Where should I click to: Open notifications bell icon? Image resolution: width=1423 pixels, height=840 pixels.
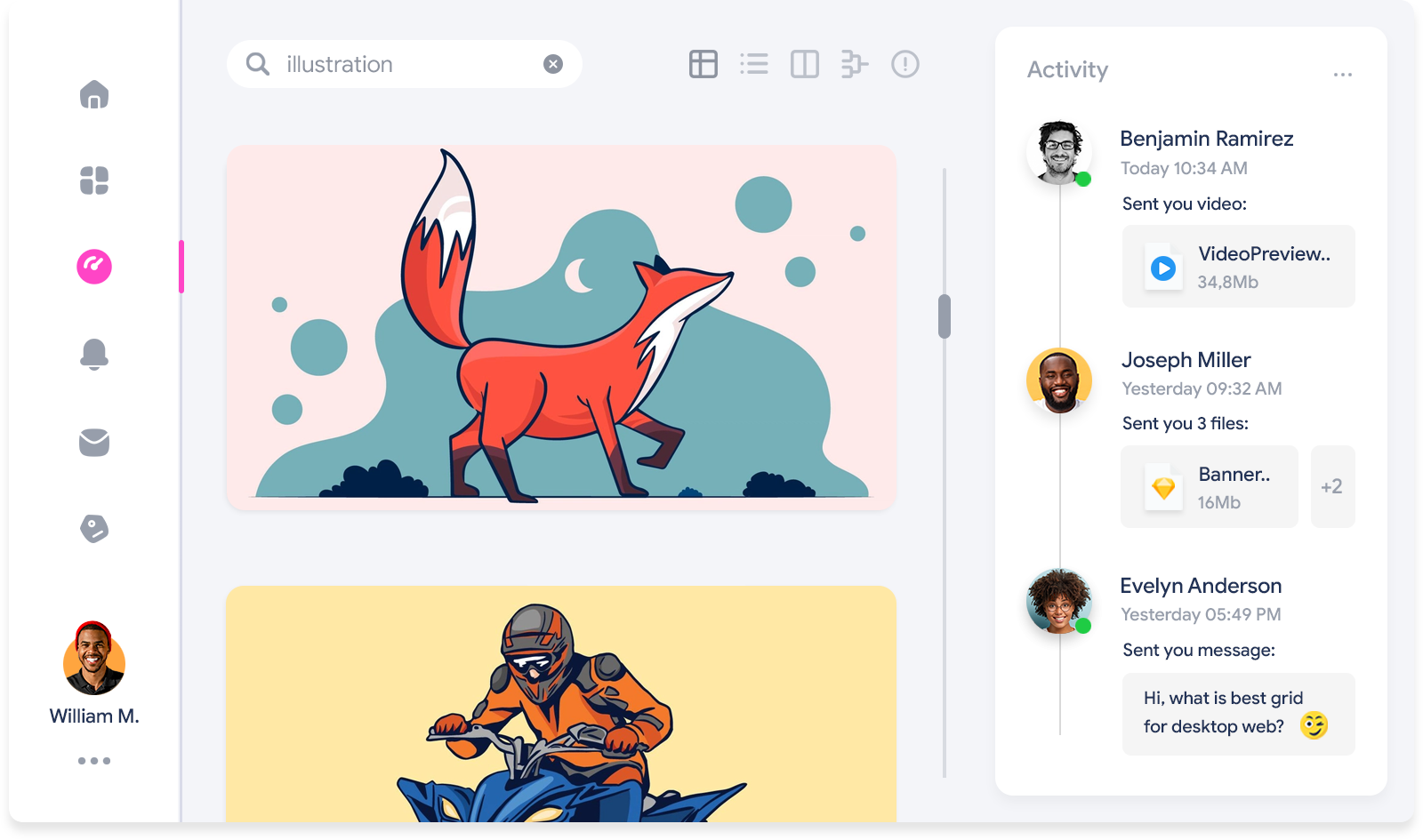pyautogui.click(x=94, y=354)
